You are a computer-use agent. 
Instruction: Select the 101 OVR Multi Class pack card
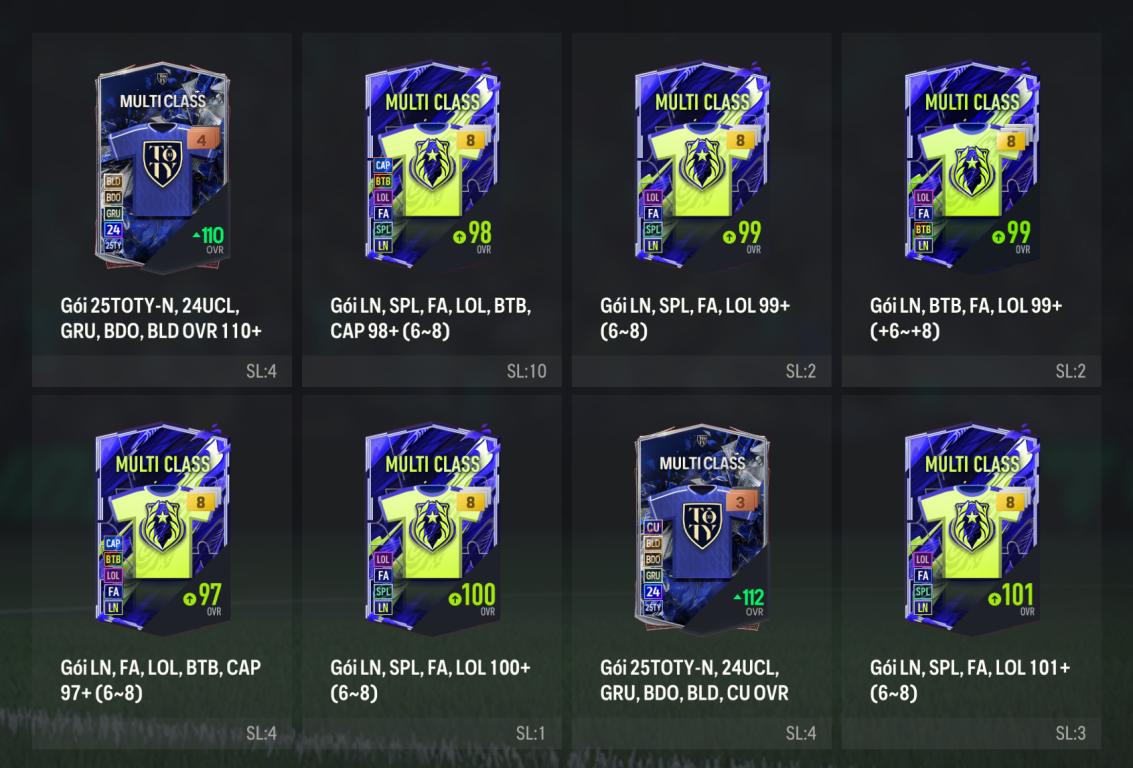(972, 529)
